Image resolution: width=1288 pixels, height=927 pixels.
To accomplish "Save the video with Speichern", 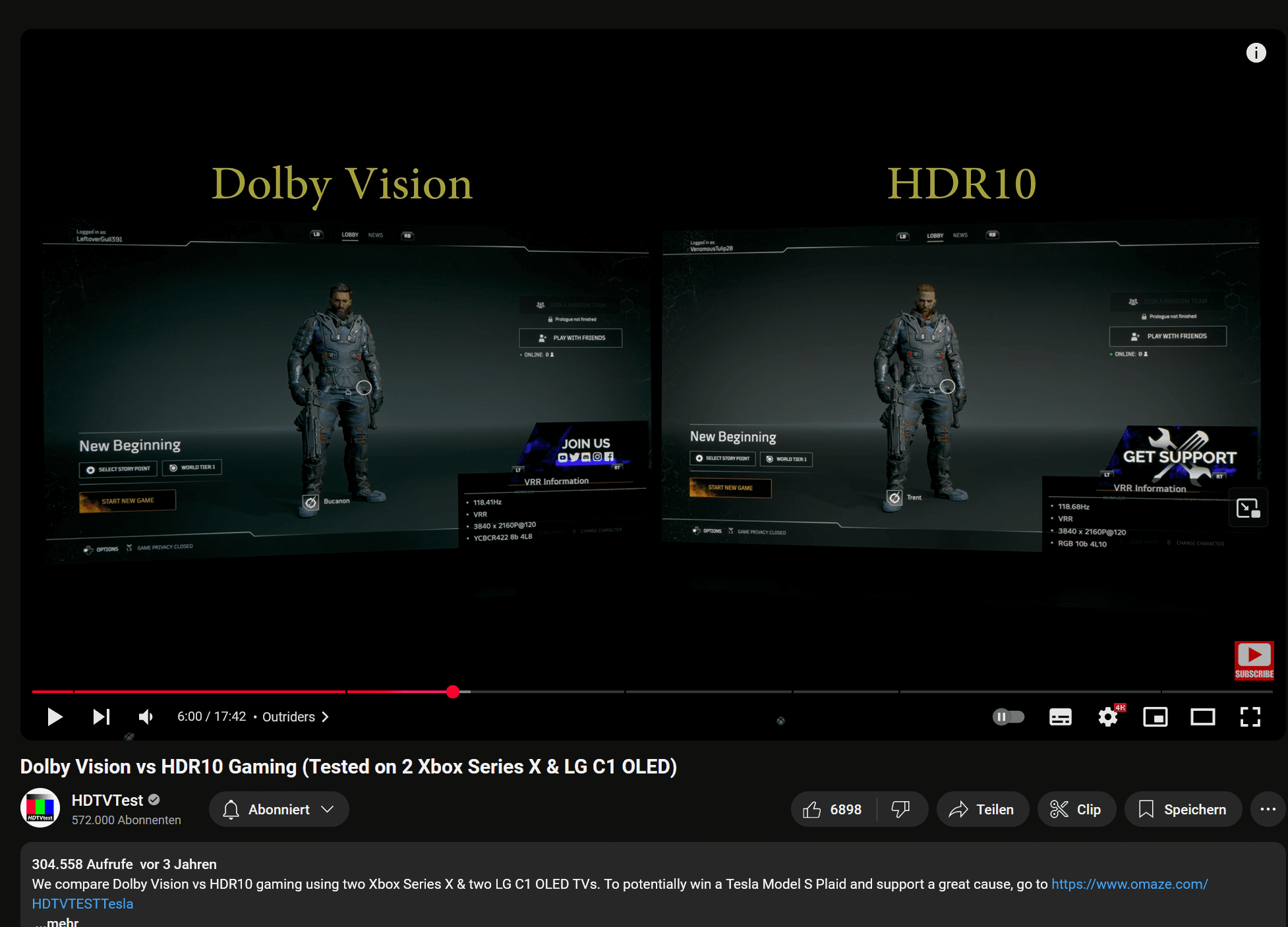I will [x=1183, y=809].
